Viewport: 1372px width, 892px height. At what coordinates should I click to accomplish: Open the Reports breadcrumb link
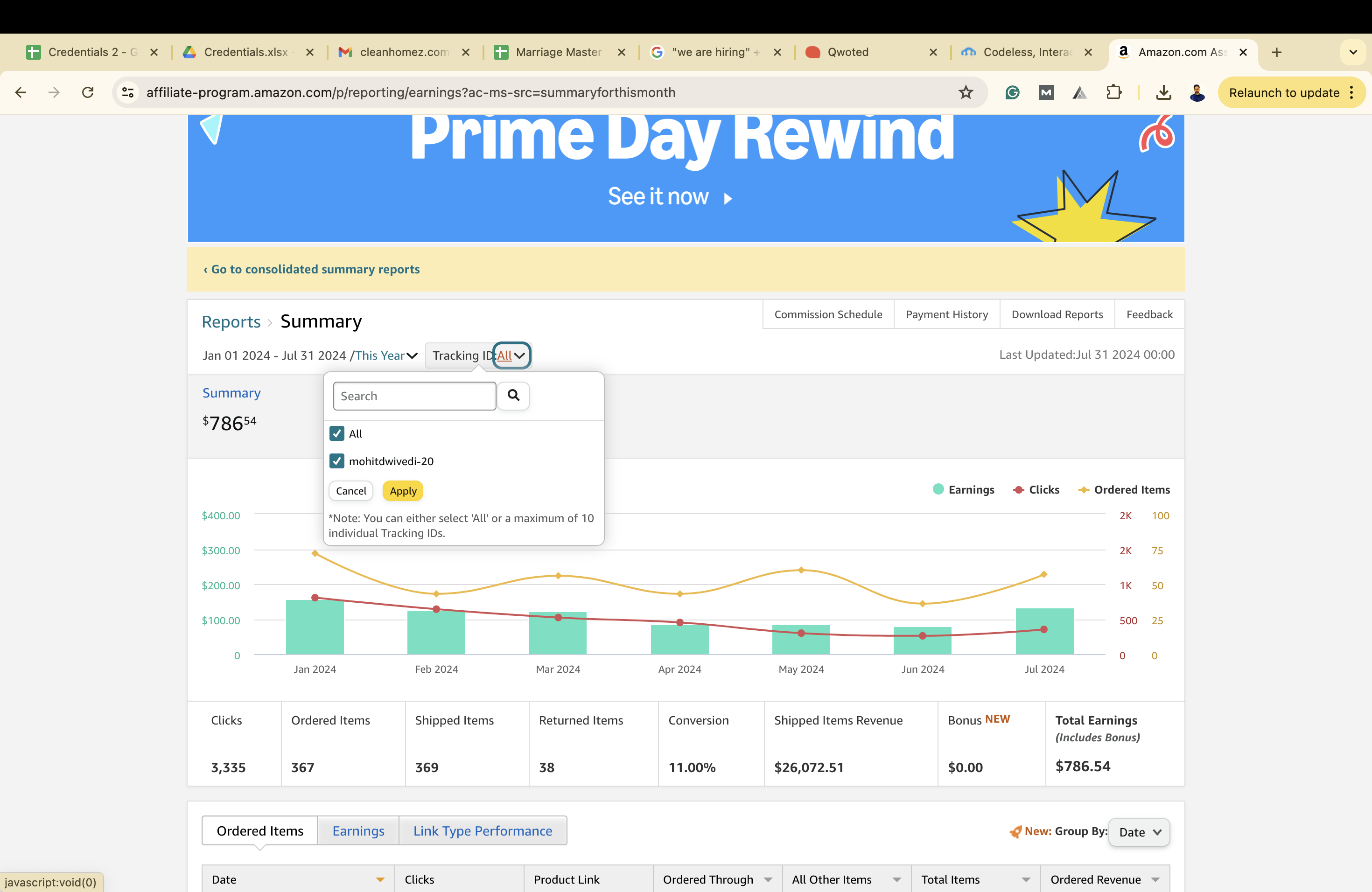click(231, 321)
